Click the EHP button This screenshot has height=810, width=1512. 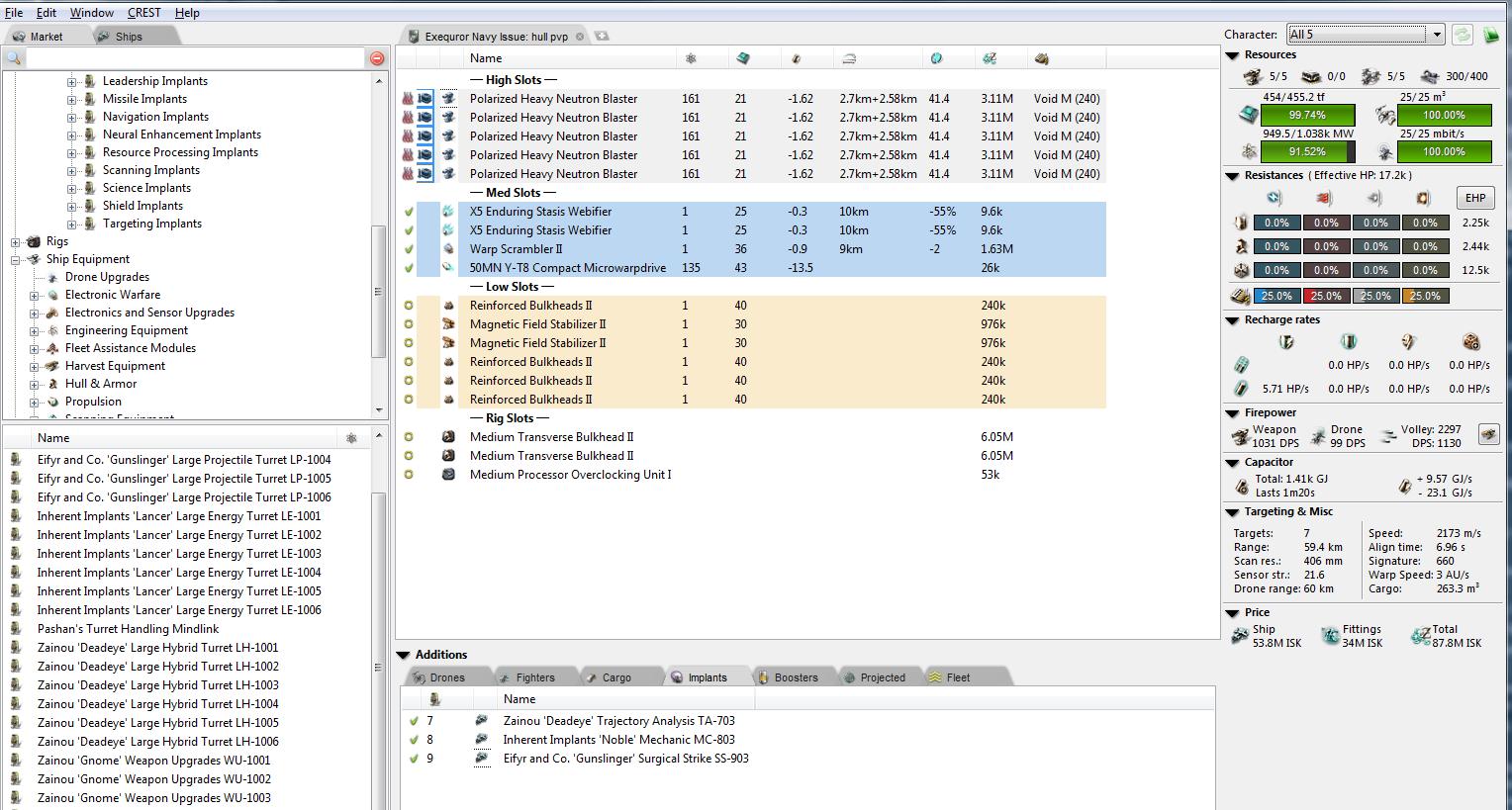[1475, 198]
